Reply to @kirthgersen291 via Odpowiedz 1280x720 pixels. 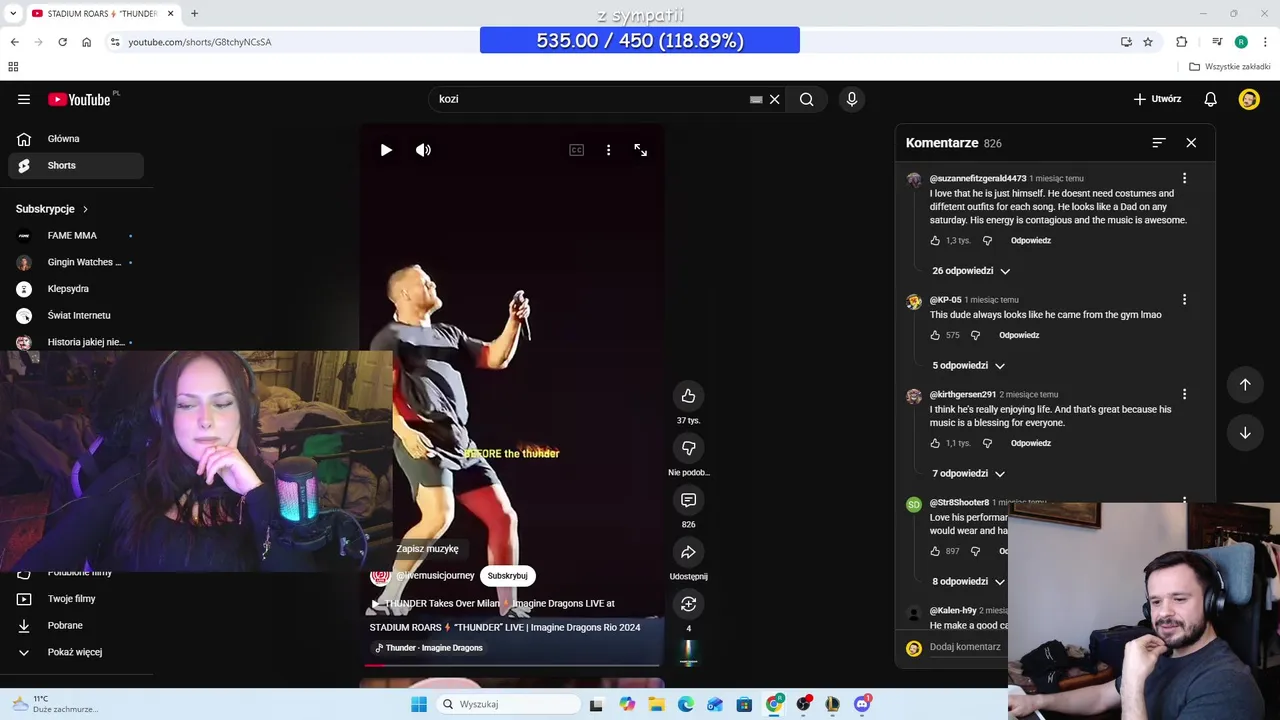(1031, 444)
